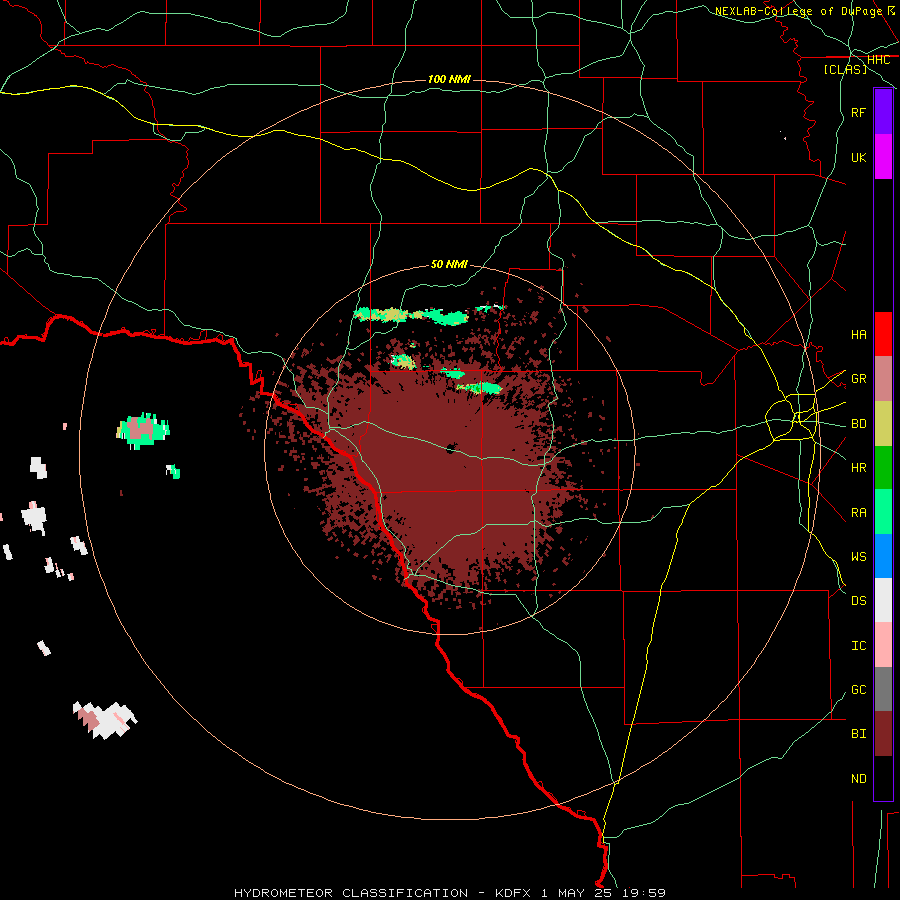Click the long green rain band near 50 NMI label
Viewport: 900px width, 900px height.
click(412, 315)
